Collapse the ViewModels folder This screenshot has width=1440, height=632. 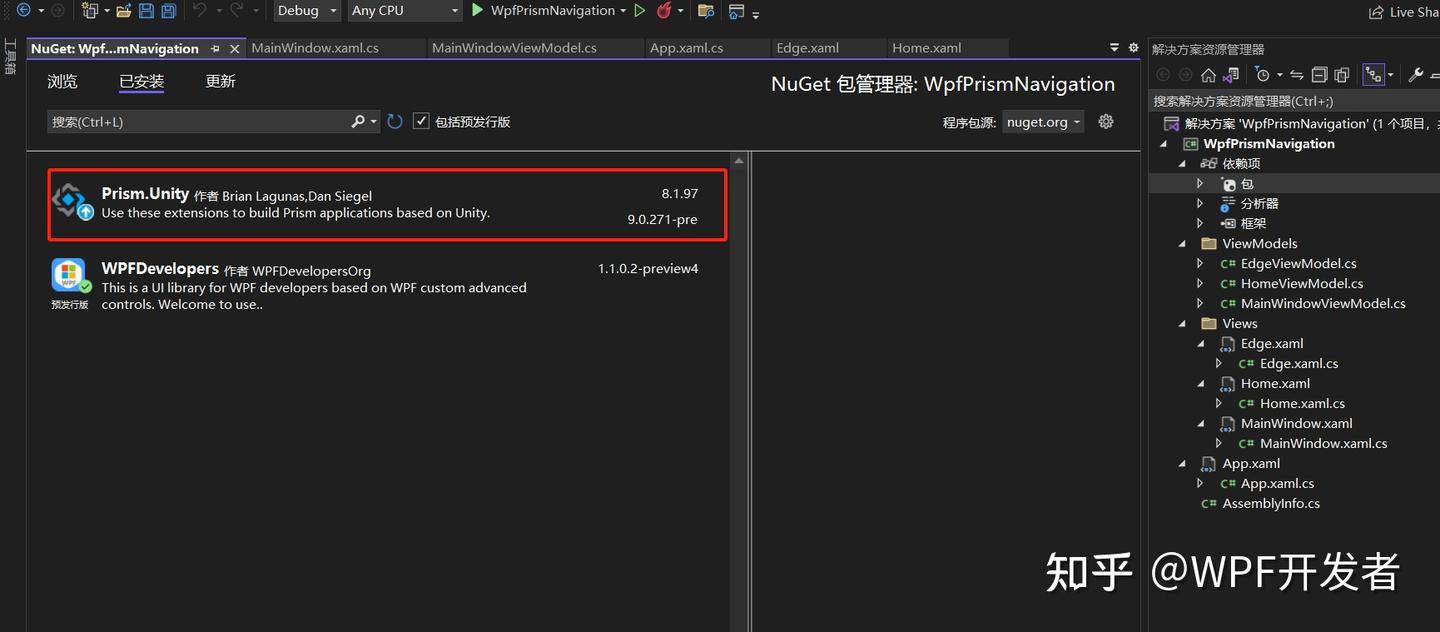pyautogui.click(x=1182, y=243)
